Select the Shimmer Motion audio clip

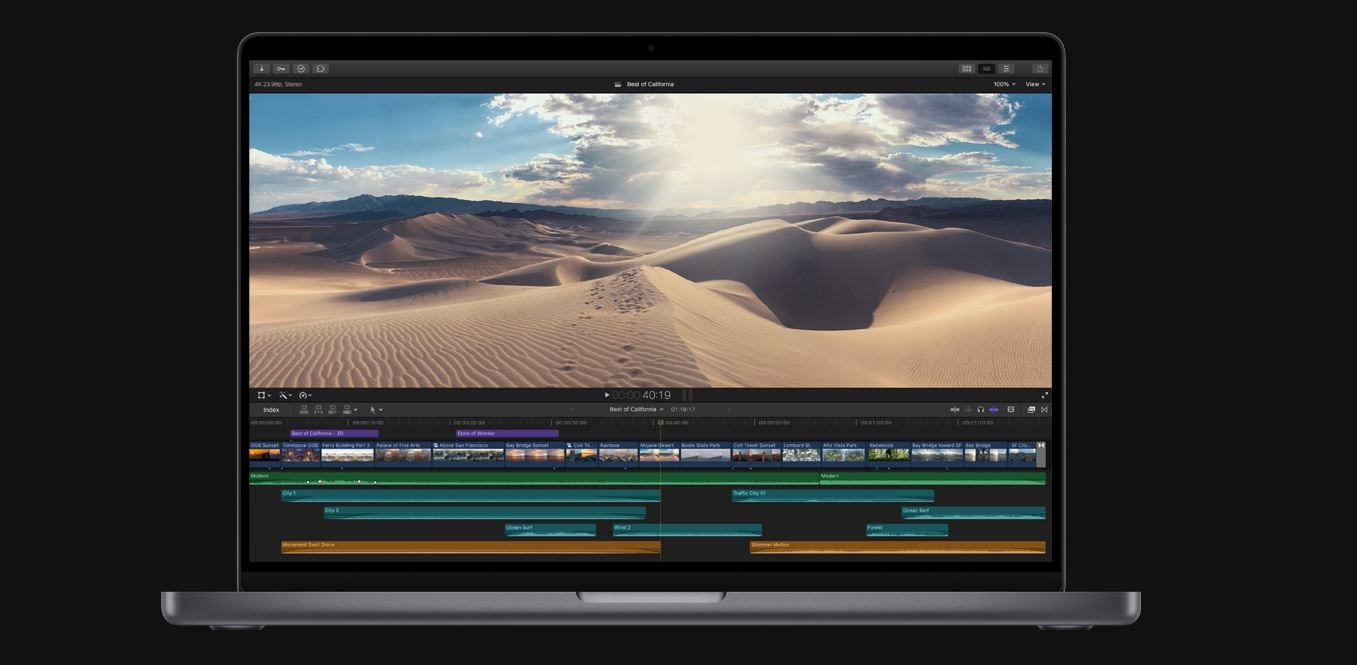click(897, 547)
